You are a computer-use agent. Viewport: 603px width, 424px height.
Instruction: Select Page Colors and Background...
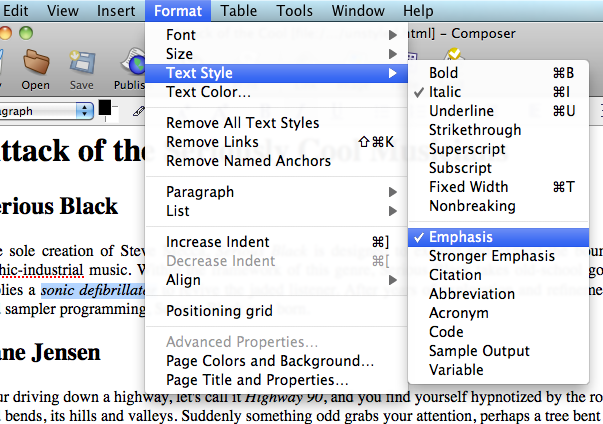(270, 361)
